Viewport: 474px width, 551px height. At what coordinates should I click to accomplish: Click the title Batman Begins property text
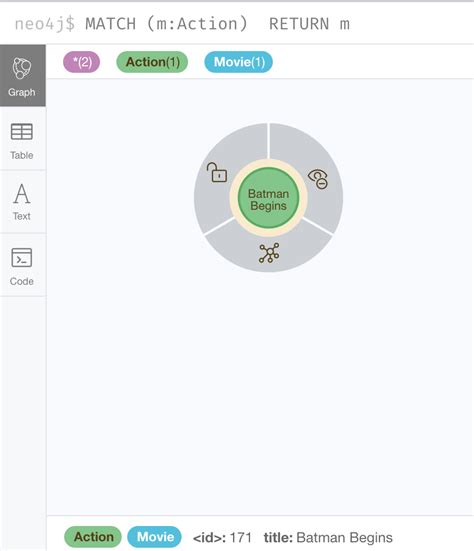click(328, 538)
